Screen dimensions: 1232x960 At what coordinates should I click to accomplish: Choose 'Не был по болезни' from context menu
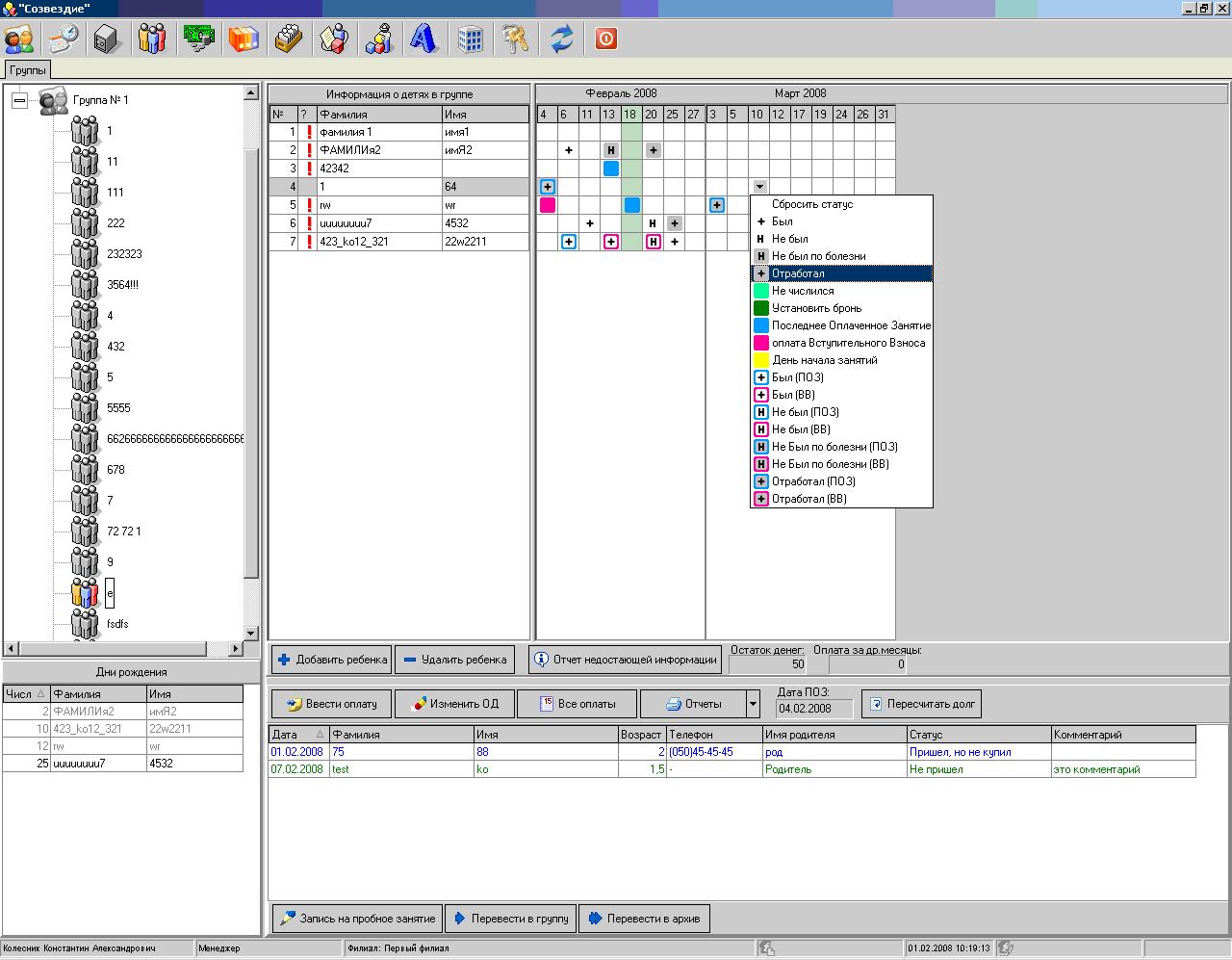coord(818,256)
